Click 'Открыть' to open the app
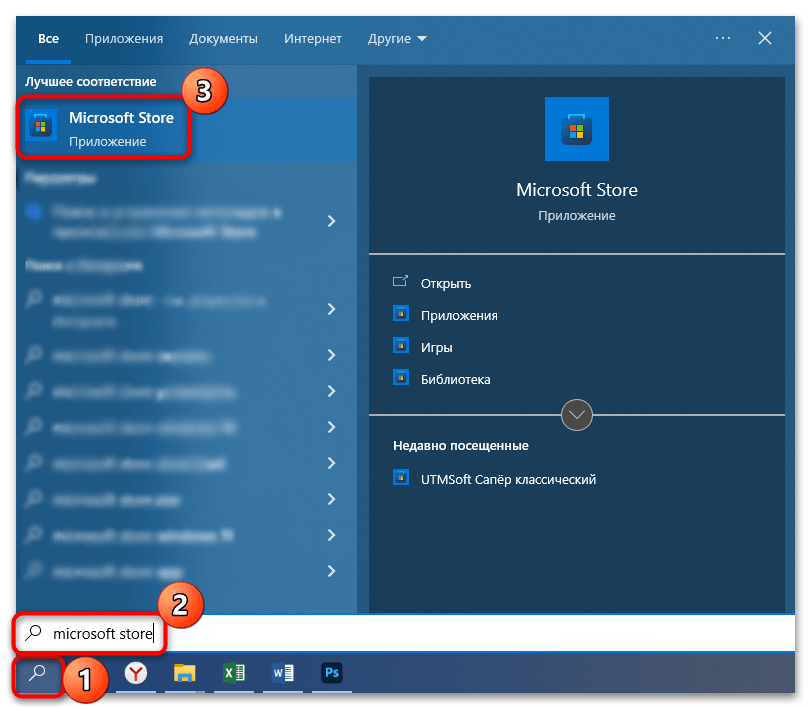The height and width of the screenshot is (709, 811). coord(446,283)
